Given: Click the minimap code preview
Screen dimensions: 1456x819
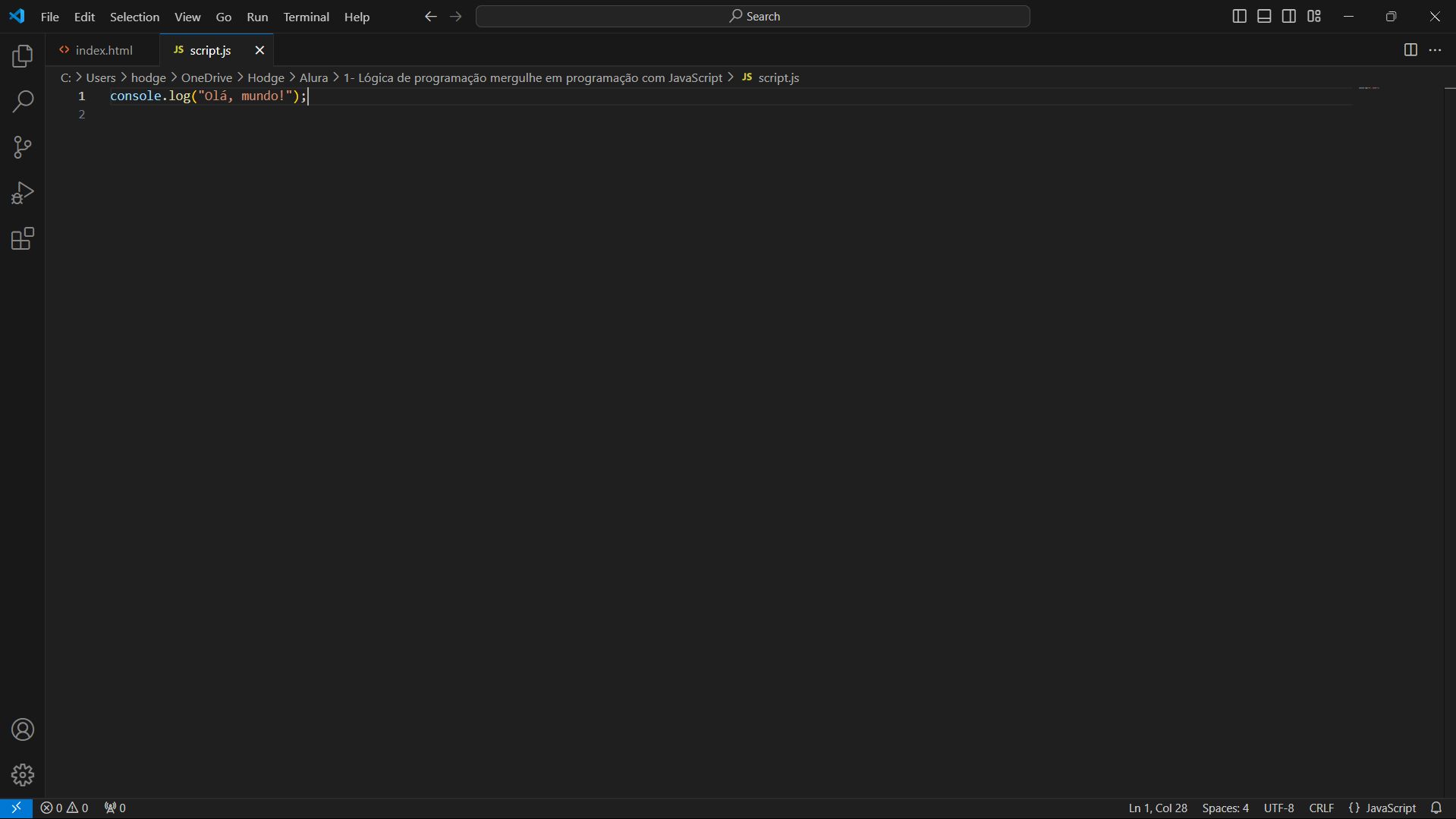Looking at the screenshot, I should [1369, 88].
